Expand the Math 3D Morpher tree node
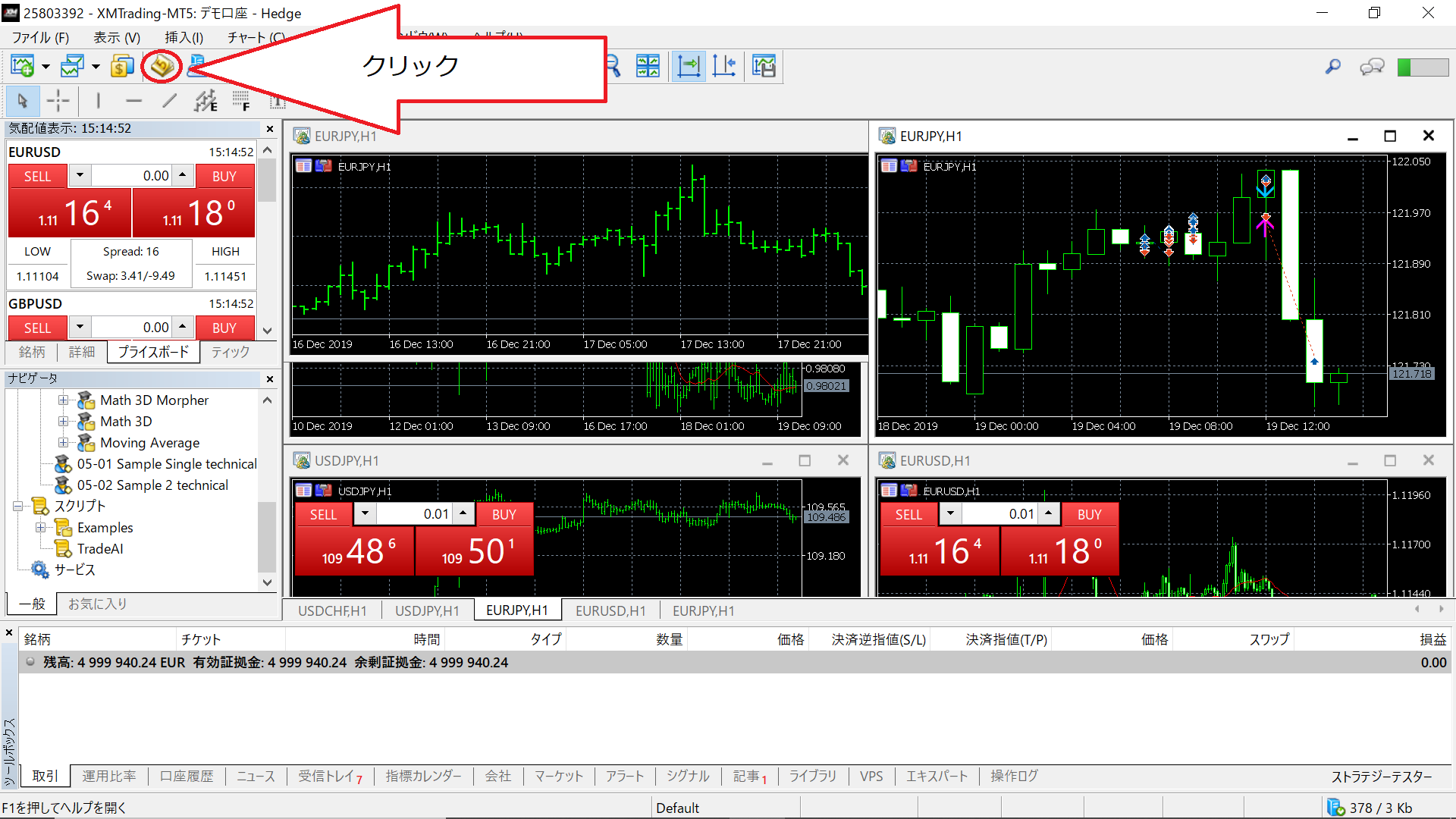Image resolution: width=1456 pixels, height=819 pixels. tap(64, 400)
